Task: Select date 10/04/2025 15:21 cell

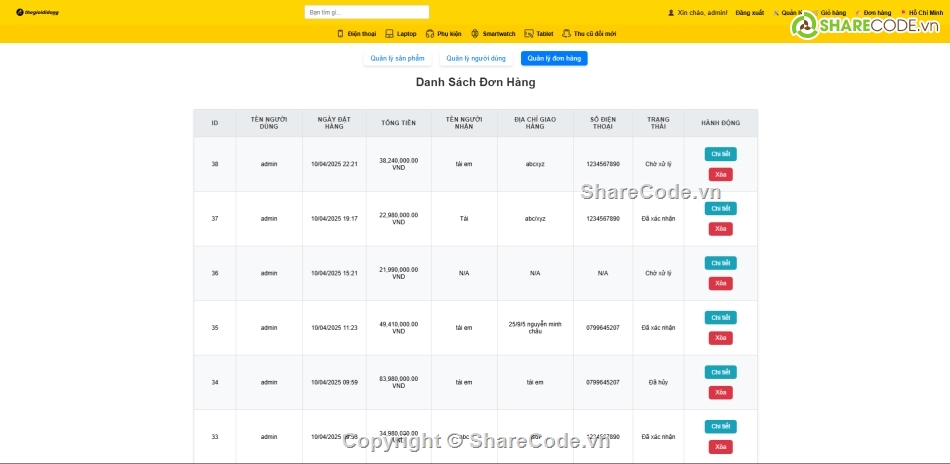Action: 334,273
